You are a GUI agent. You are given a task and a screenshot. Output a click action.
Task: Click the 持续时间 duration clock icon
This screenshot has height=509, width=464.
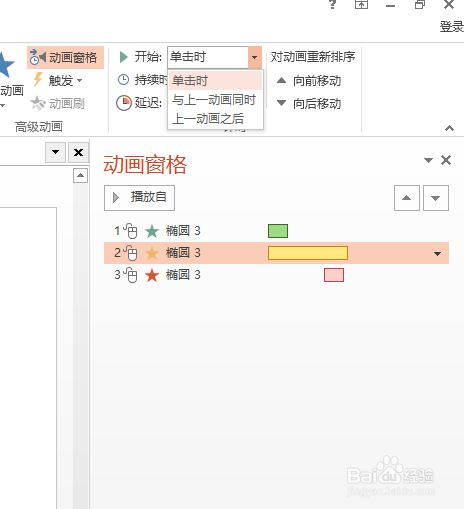pos(123,80)
